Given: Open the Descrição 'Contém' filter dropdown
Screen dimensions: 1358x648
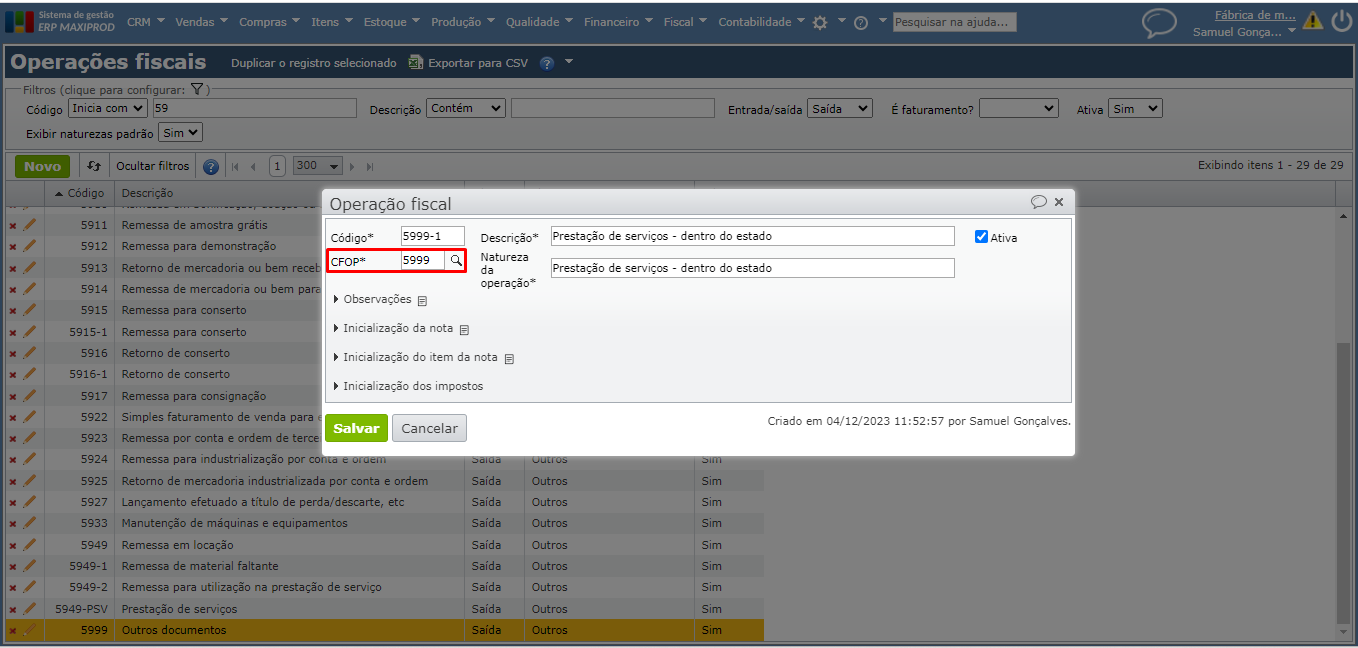Looking at the screenshot, I should (466, 108).
